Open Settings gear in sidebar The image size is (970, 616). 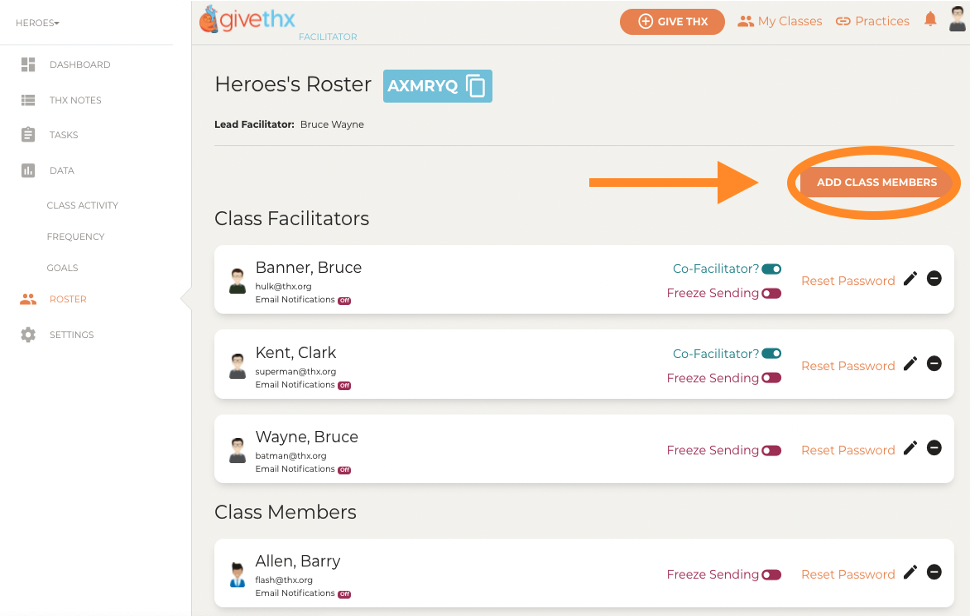(28, 335)
